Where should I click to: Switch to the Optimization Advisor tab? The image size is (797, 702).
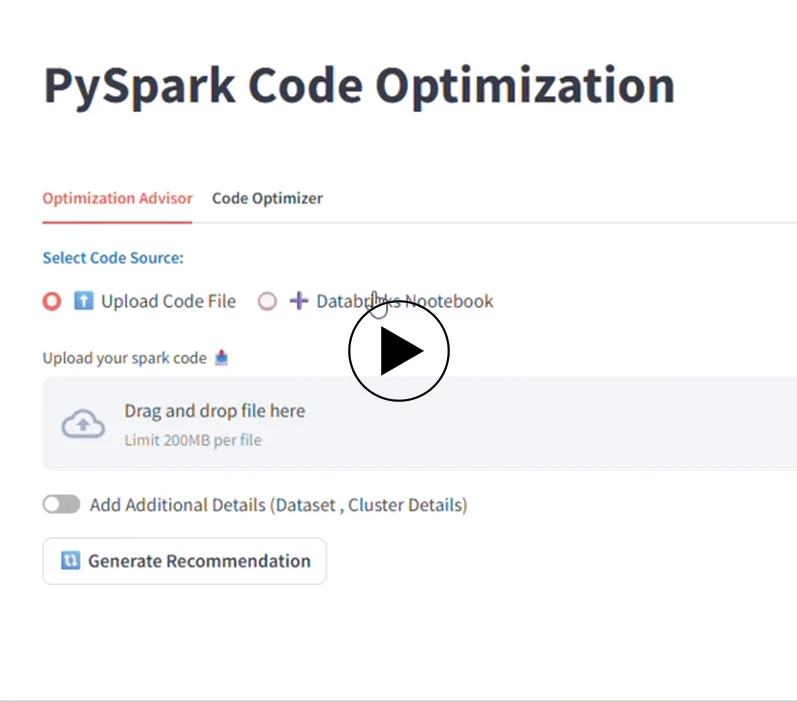[x=117, y=198]
